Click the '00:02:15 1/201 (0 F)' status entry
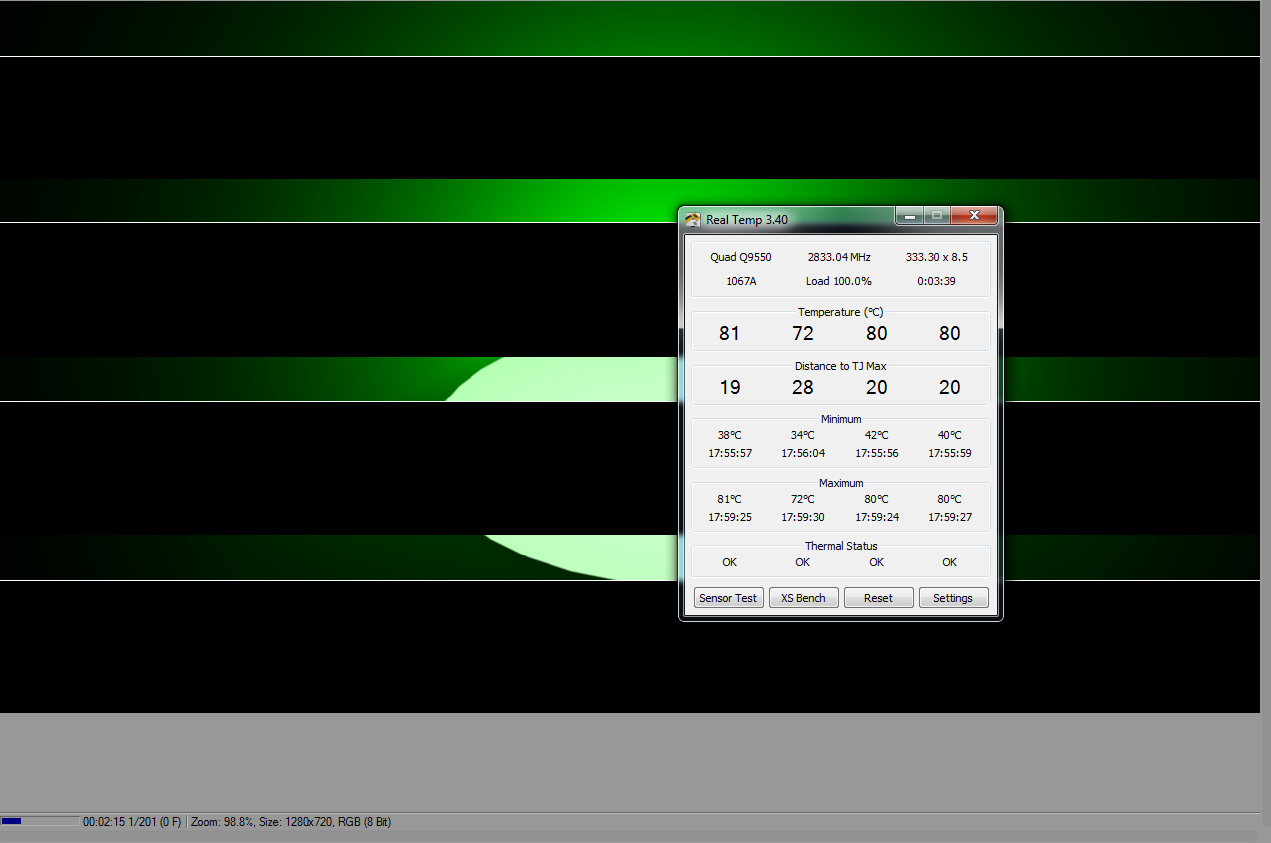Screen dimensions: 1271x843 [132, 822]
